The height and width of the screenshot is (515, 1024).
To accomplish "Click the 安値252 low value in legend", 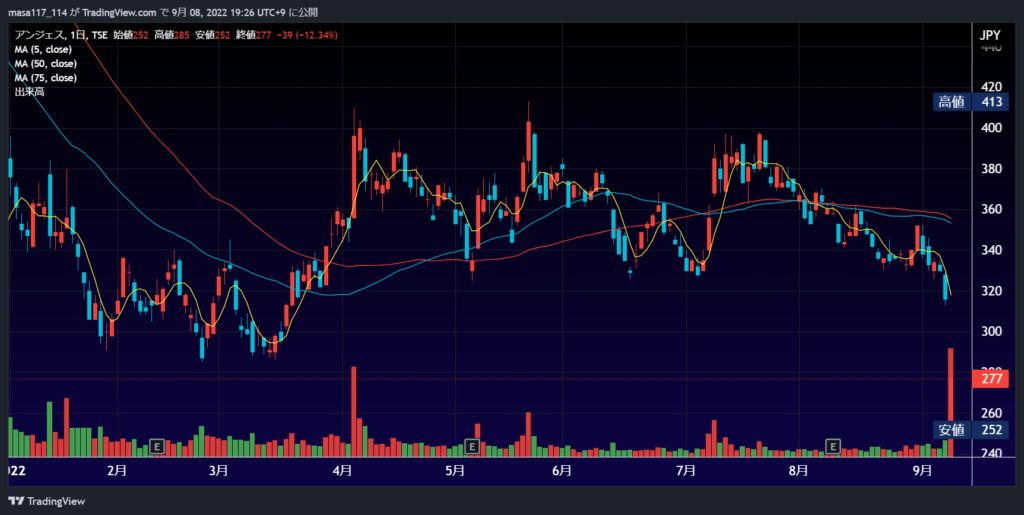I will tap(212, 35).
